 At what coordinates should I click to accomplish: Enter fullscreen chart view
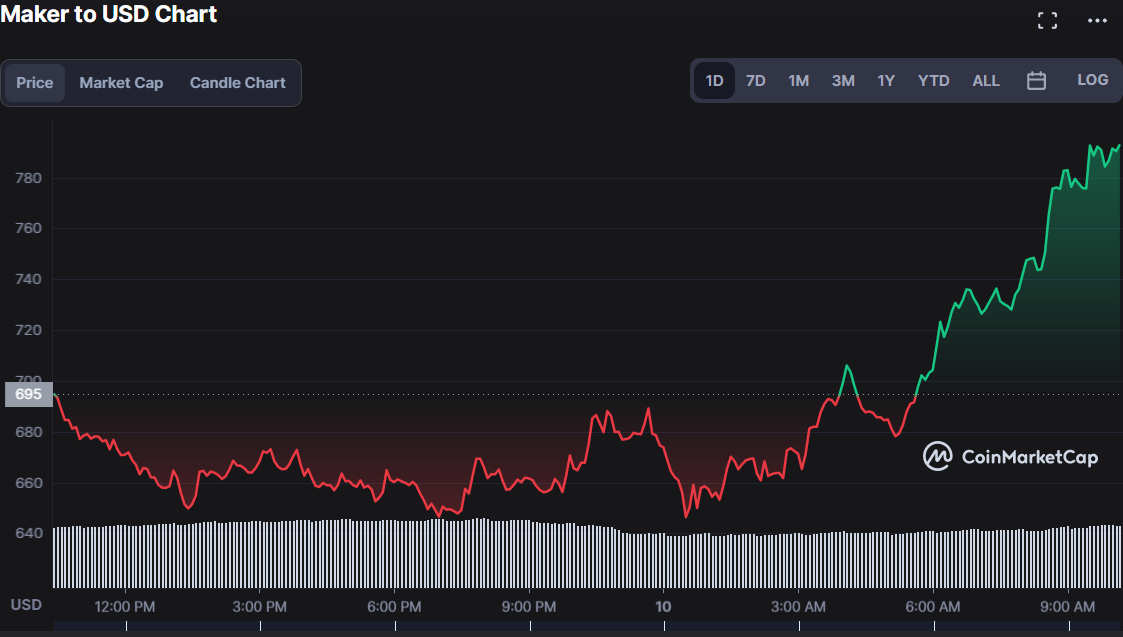click(1047, 20)
